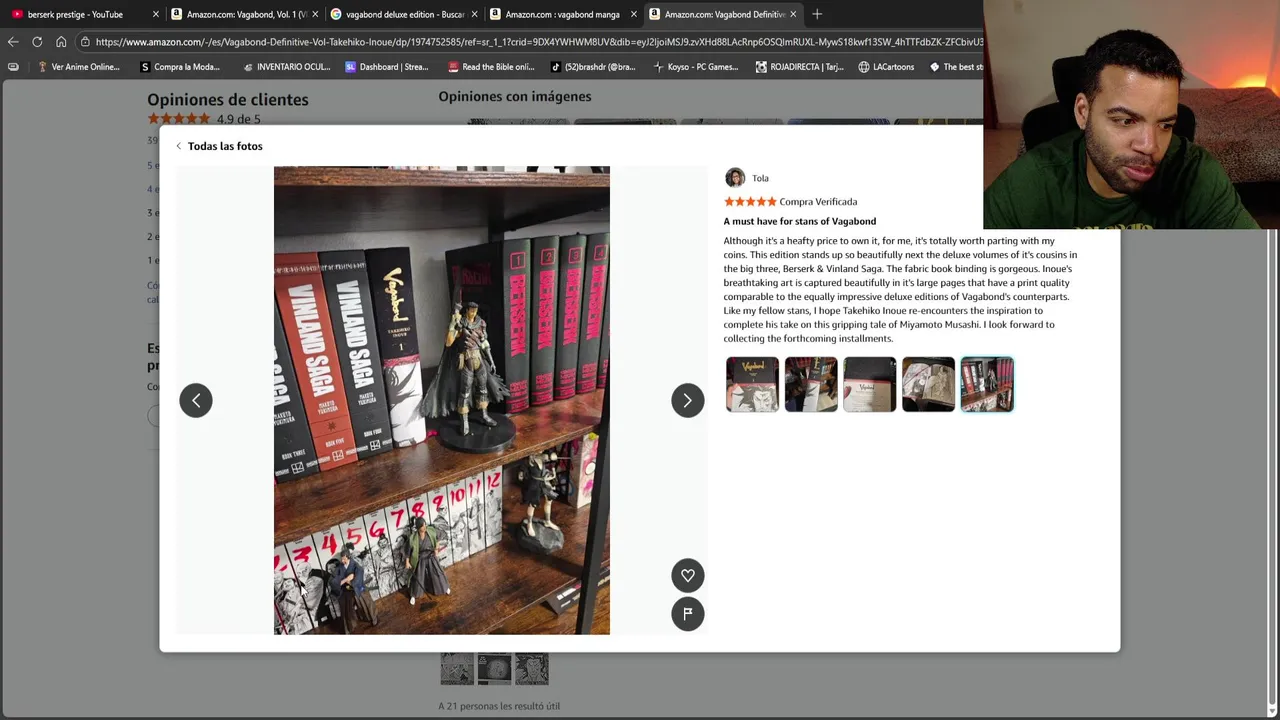The height and width of the screenshot is (720, 1280).
Task: Navigate back in the browser
Action: [13, 42]
